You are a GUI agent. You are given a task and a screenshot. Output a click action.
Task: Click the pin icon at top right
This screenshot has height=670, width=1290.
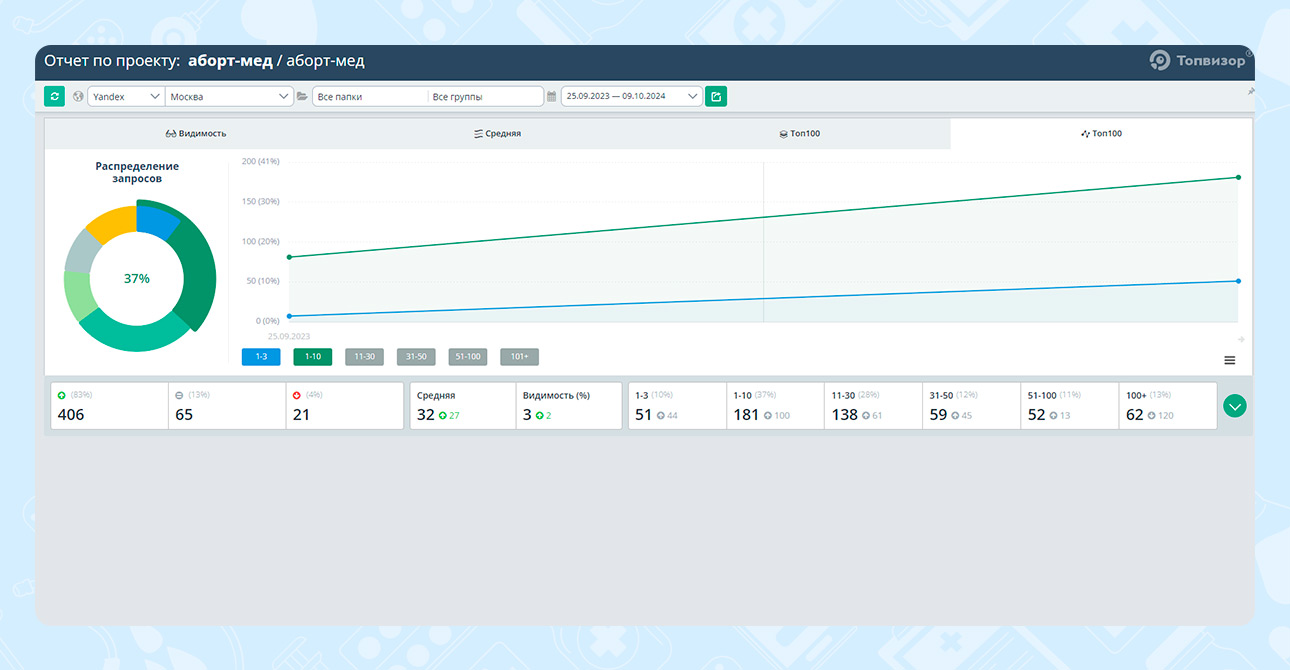pyautogui.click(x=1250, y=92)
